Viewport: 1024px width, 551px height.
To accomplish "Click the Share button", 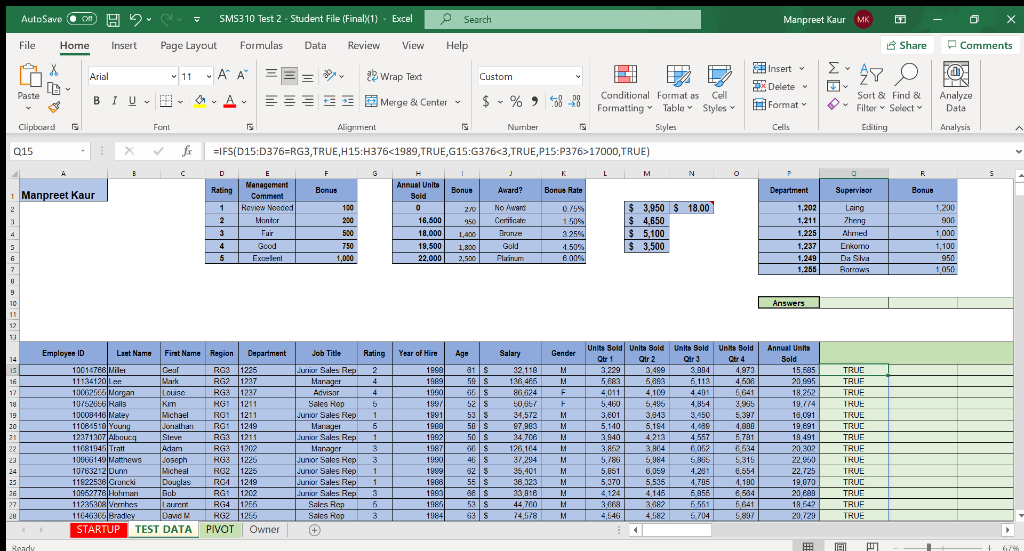I will click(906, 45).
